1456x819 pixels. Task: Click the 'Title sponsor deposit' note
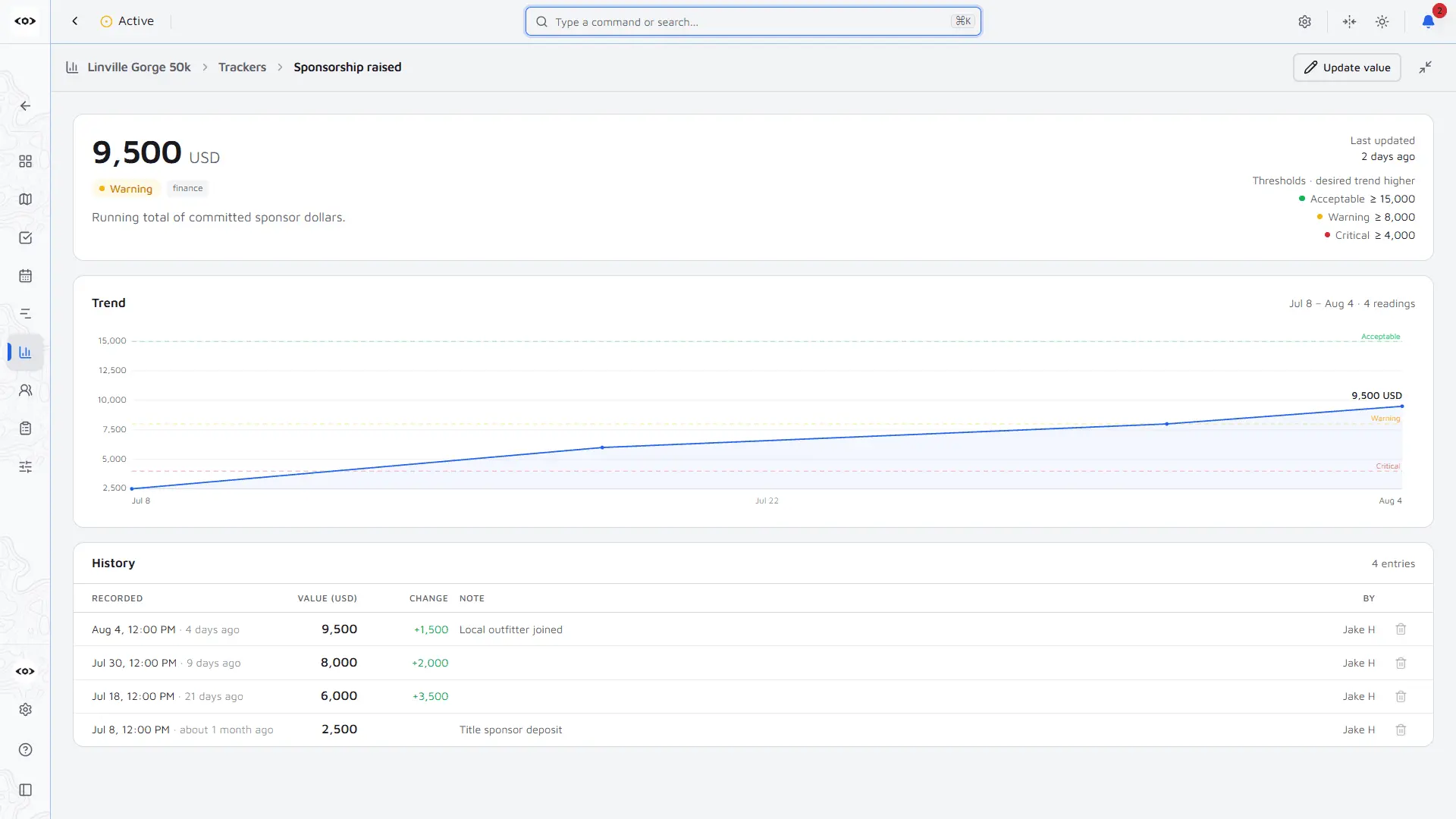coord(510,730)
